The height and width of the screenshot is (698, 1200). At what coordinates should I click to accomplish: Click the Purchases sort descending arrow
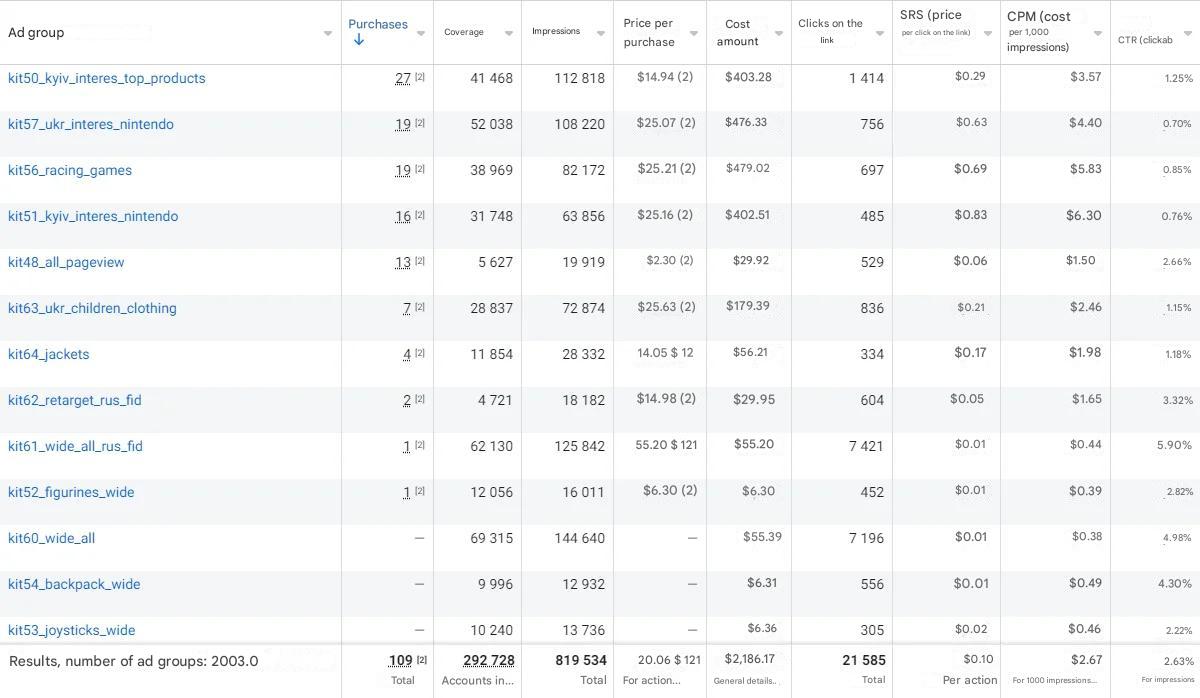[x=358, y=40]
